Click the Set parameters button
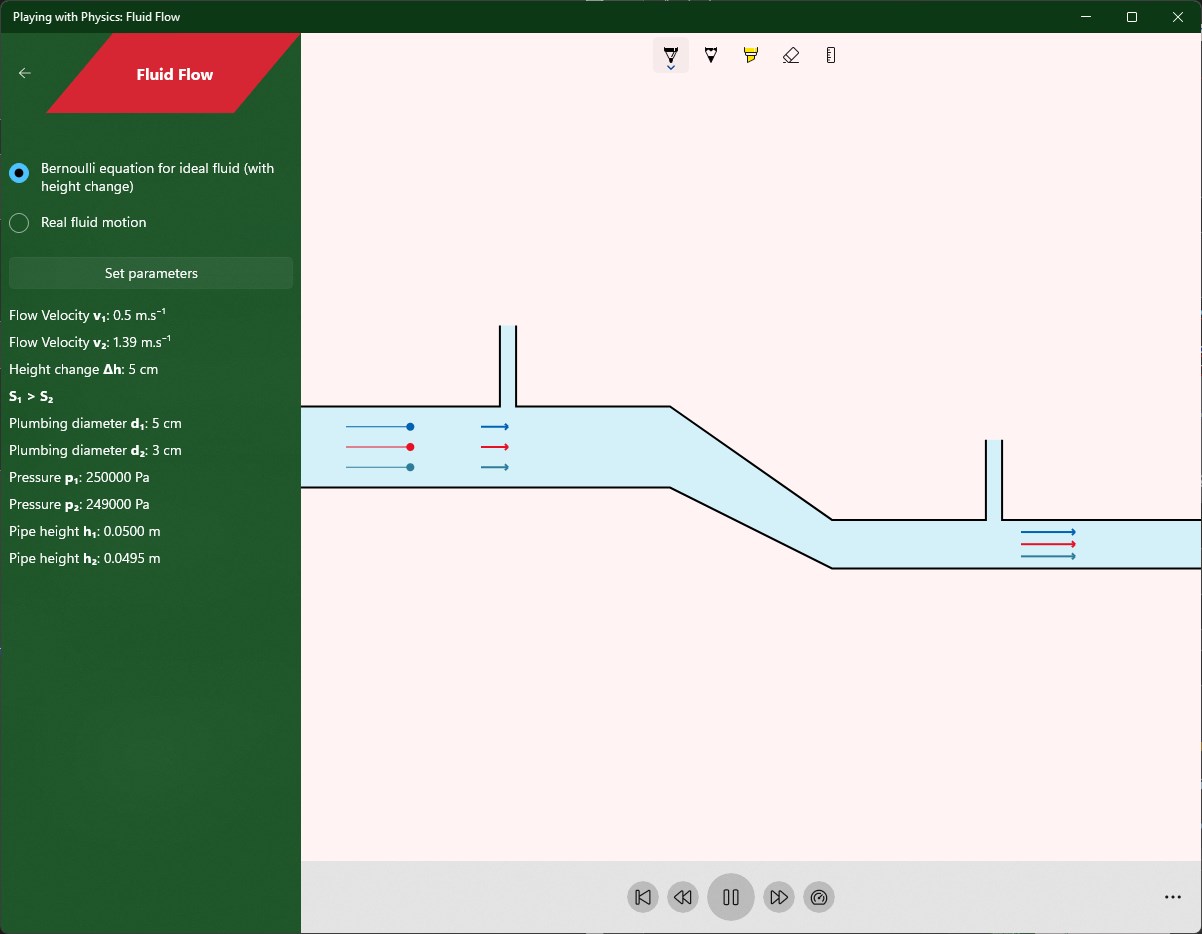Image resolution: width=1202 pixels, height=934 pixels. point(151,273)
